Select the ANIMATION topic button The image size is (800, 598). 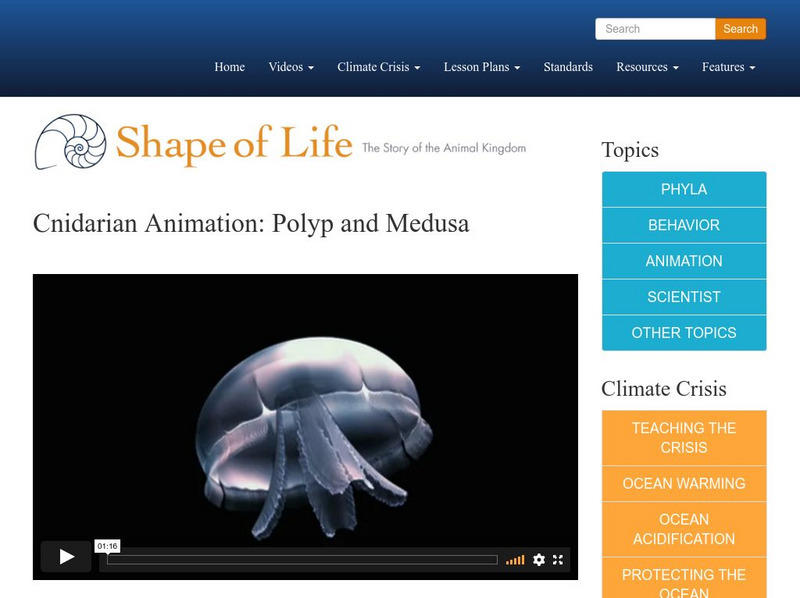point(683,261)
